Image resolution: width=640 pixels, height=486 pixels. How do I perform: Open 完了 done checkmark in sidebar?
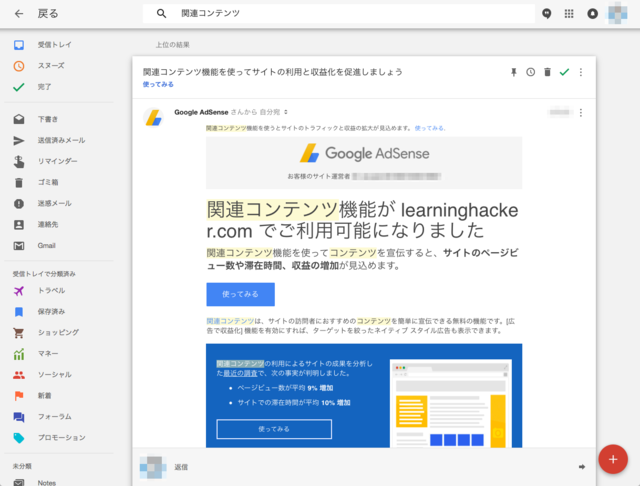coord(19,87)
